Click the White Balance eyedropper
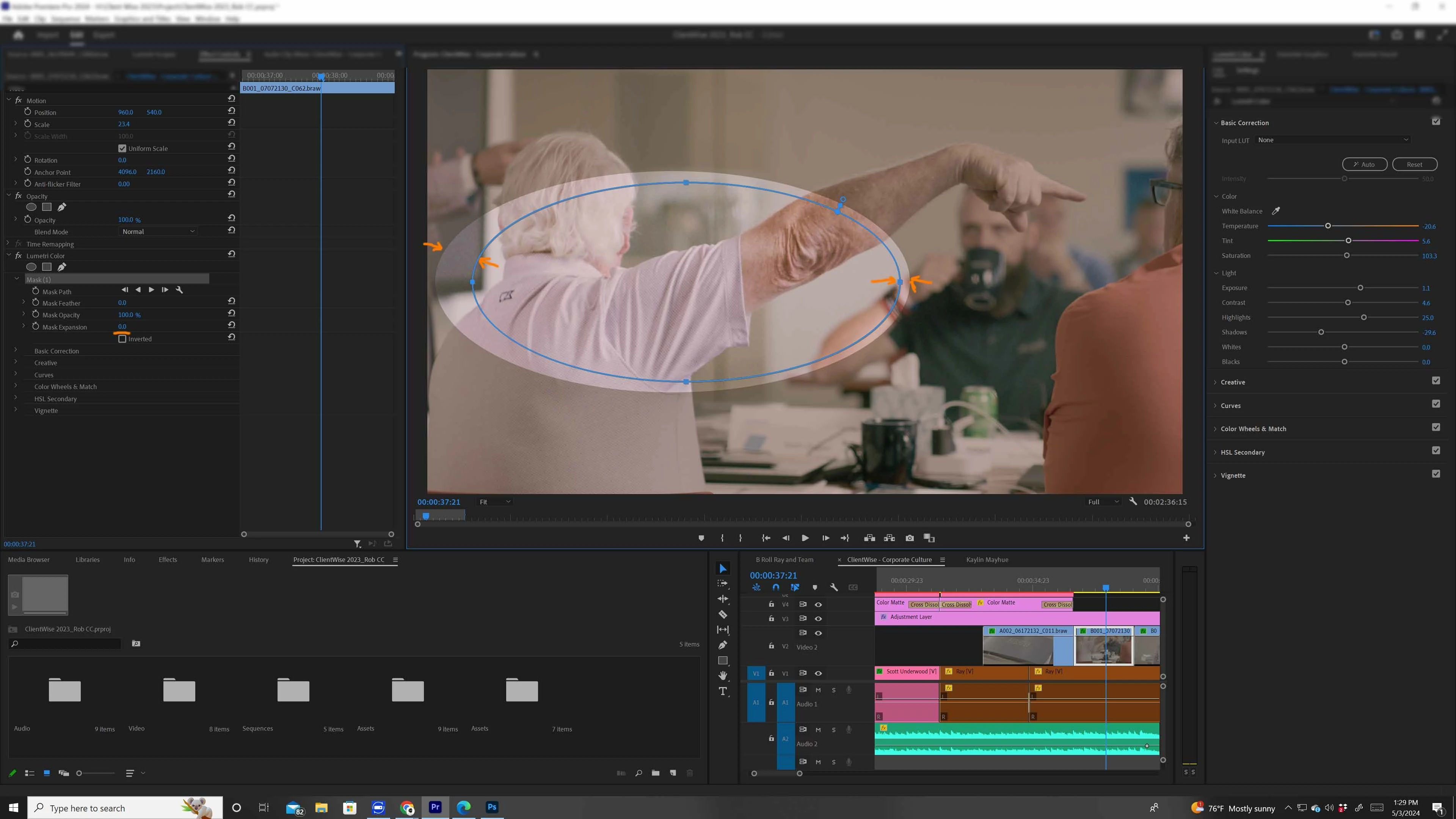 coord(1276,211)
